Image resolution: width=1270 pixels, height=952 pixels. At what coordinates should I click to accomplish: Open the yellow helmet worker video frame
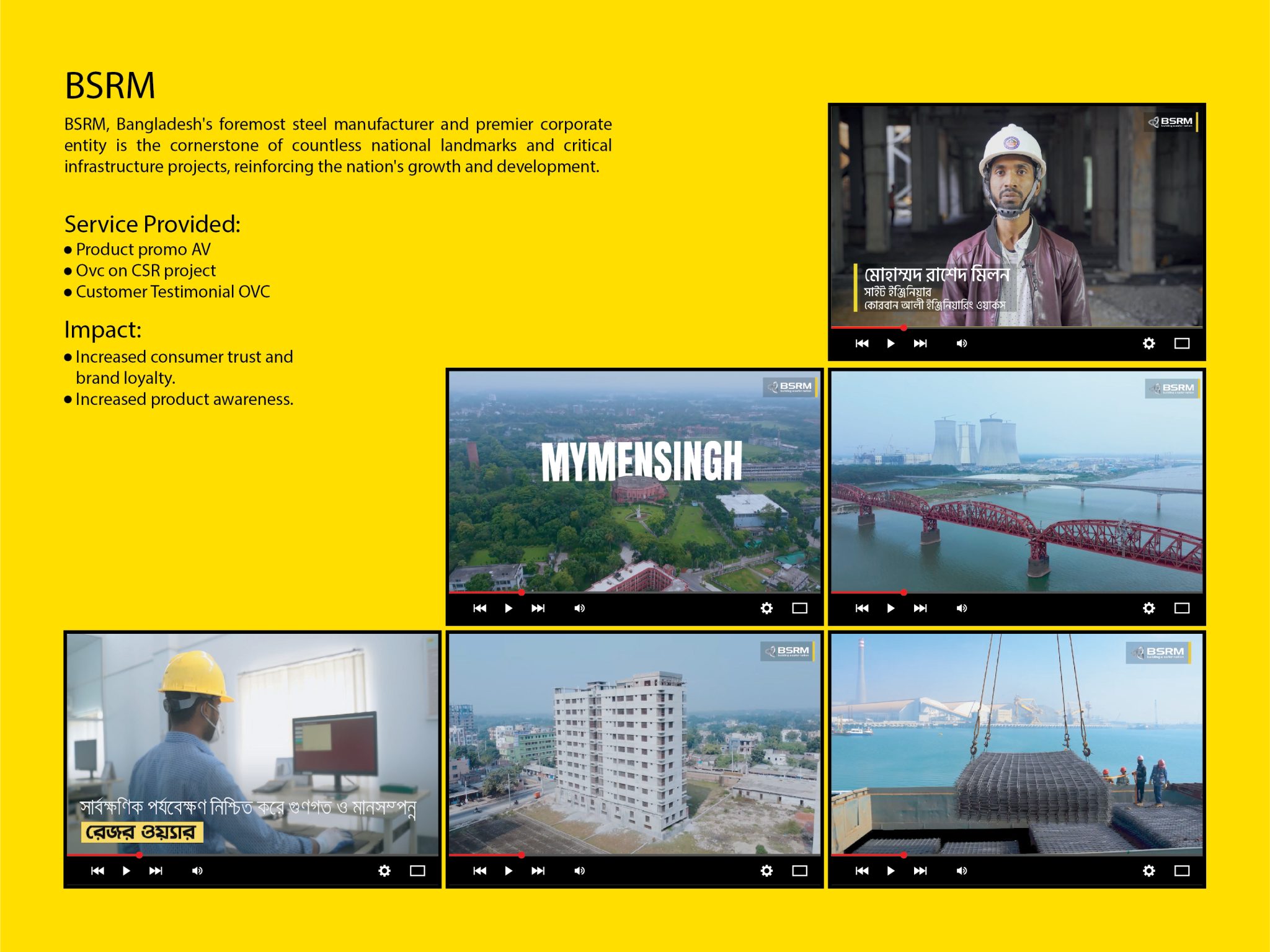pyautogui.click(x=253, y=744)
